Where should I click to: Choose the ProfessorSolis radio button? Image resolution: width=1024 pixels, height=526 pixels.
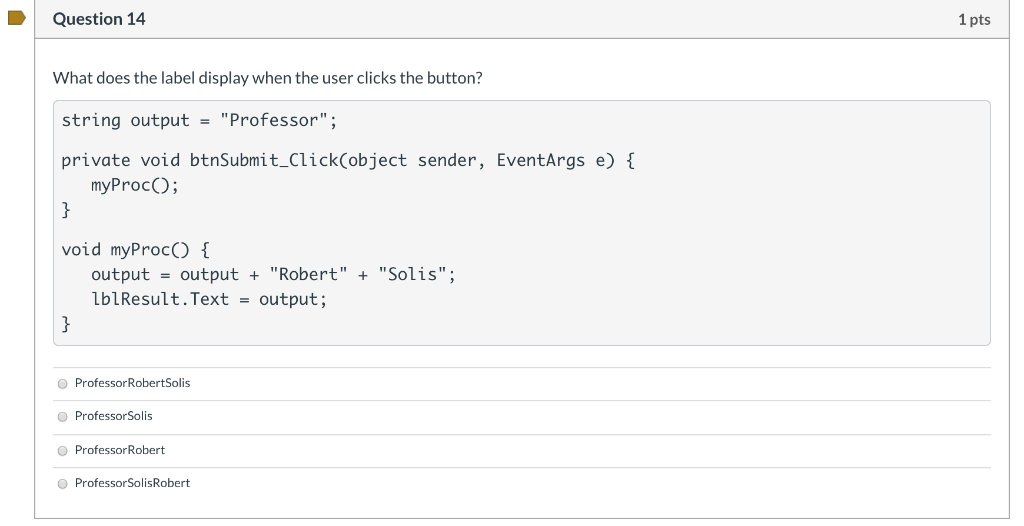[x=63, y=417]
